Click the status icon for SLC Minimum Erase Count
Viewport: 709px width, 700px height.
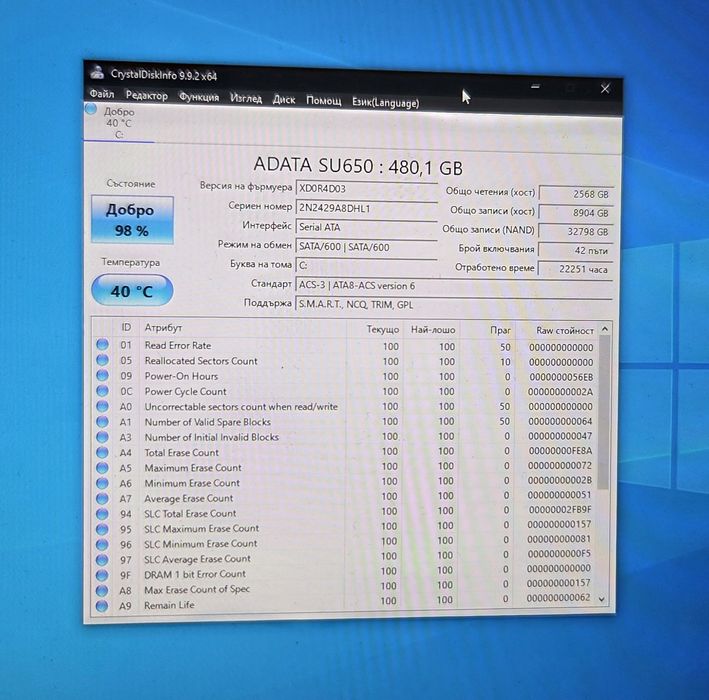(103, 544)
